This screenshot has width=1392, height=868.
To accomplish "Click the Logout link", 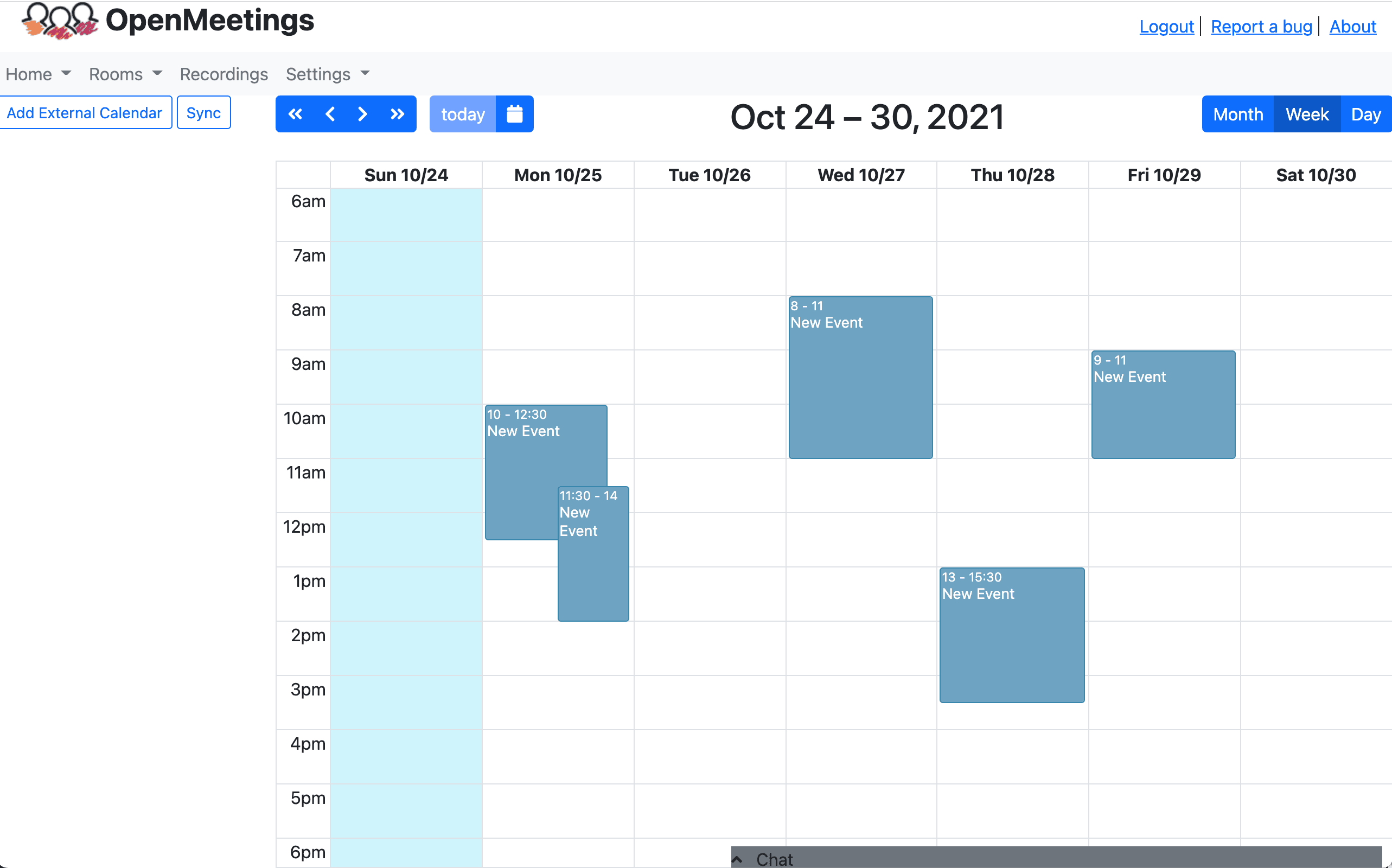I will [x=1166, y=27].
